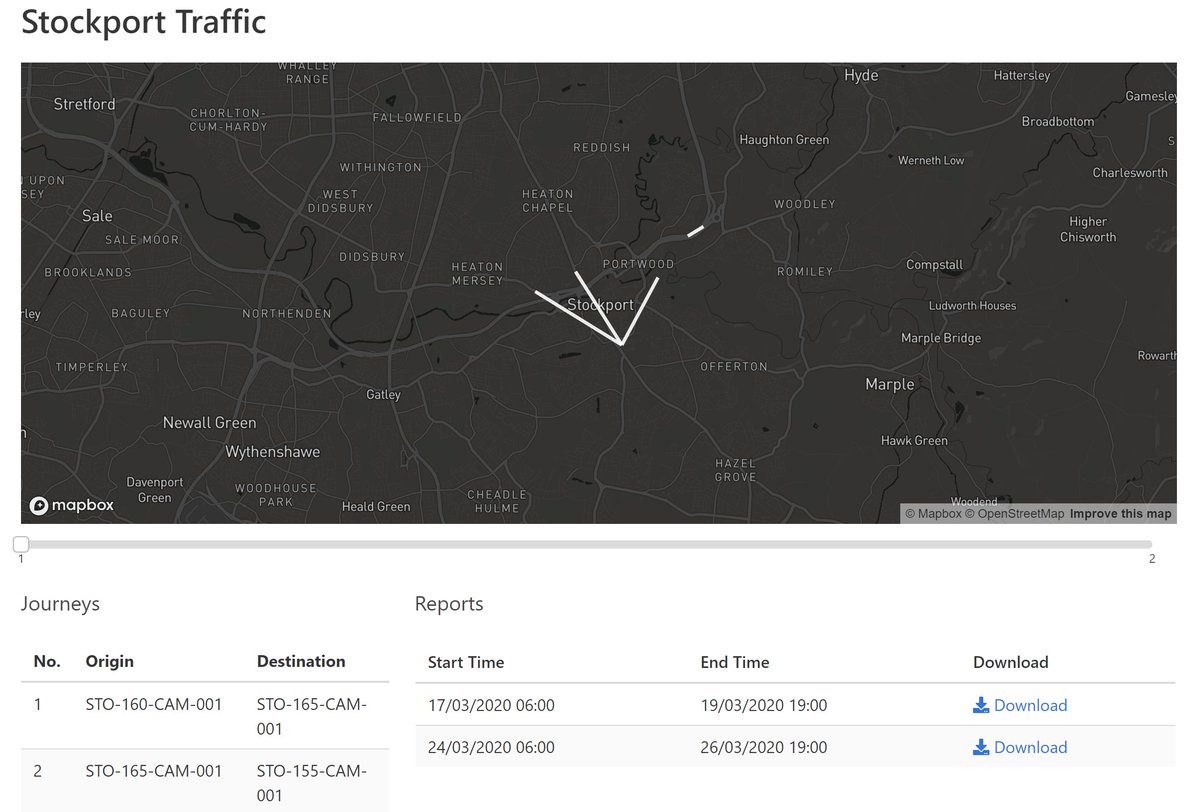1200x812 pixels.
Task: Open the © Mapbox attribution link
Action: (x=933, y=514)
